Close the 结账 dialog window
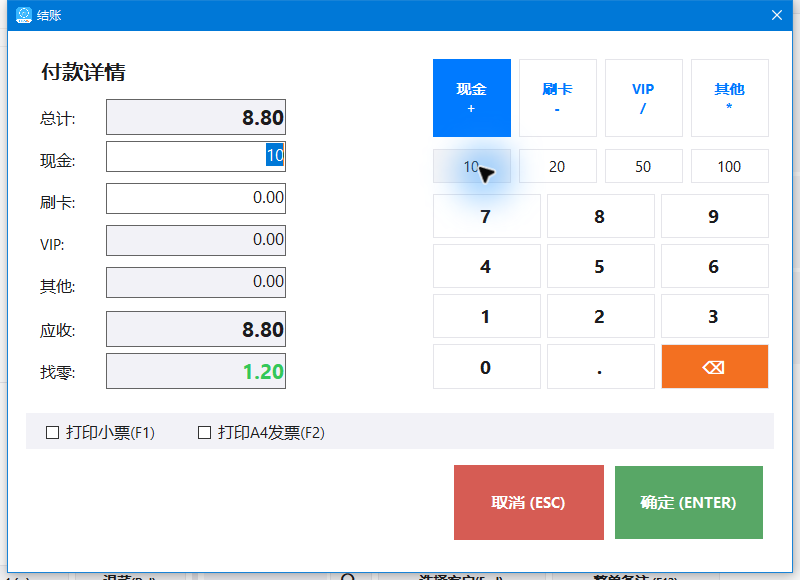This screenshot has width=800, height=580. point(777,15)
